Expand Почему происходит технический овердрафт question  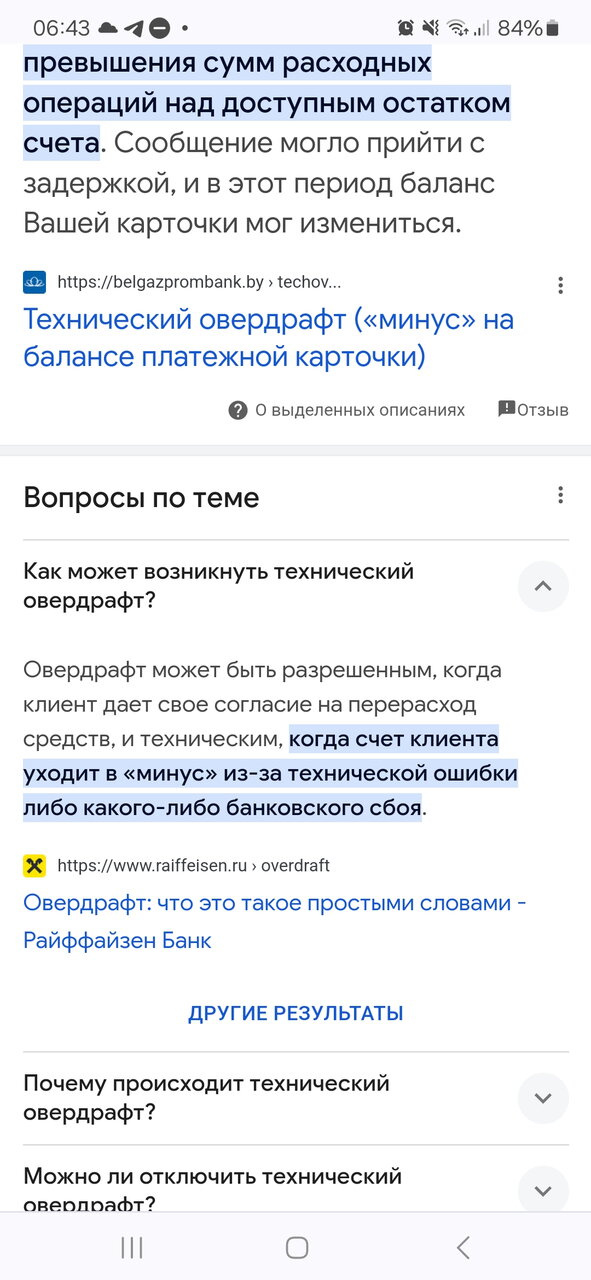tap(543, 1098)
